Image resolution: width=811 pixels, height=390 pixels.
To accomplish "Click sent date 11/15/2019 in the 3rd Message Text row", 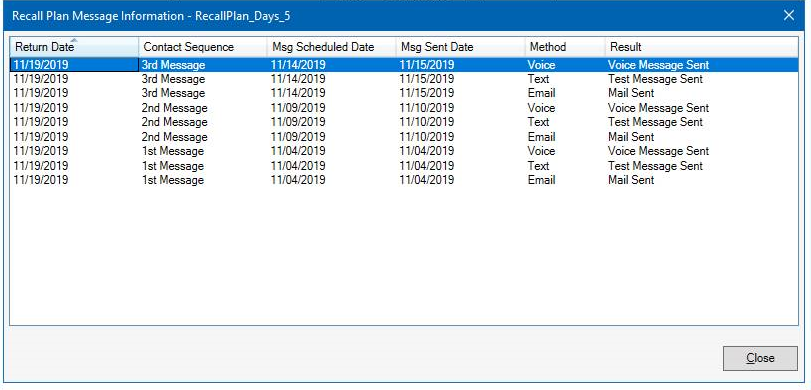I will point(427,79).
